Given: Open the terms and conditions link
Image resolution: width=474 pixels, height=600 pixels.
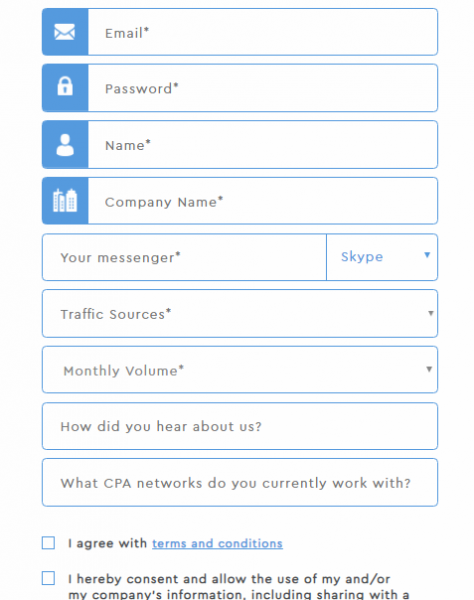Looking at the screenshot, I should pyautogui.click(x=217, y=543).
